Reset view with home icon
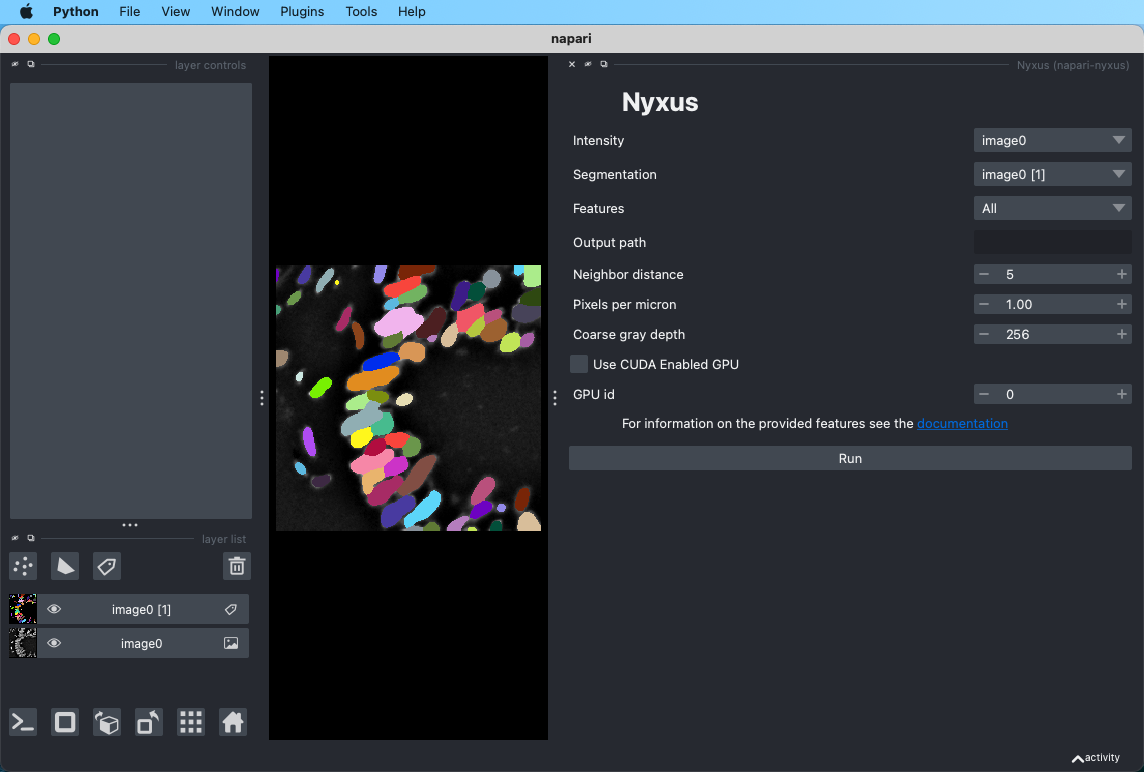1144x772 pixels. click(233, 722)
